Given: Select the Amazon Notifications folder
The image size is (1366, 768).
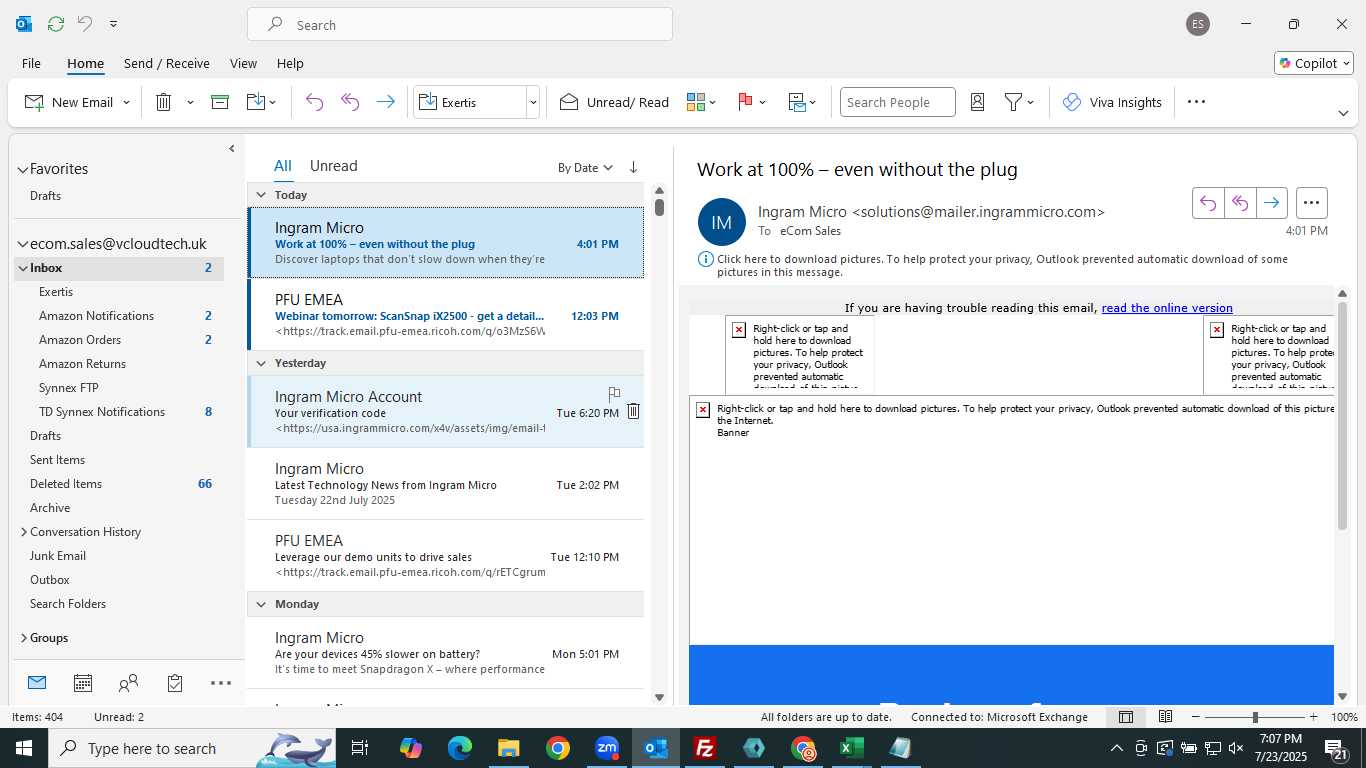Looking at the screenshot, I should click(96, 316).
